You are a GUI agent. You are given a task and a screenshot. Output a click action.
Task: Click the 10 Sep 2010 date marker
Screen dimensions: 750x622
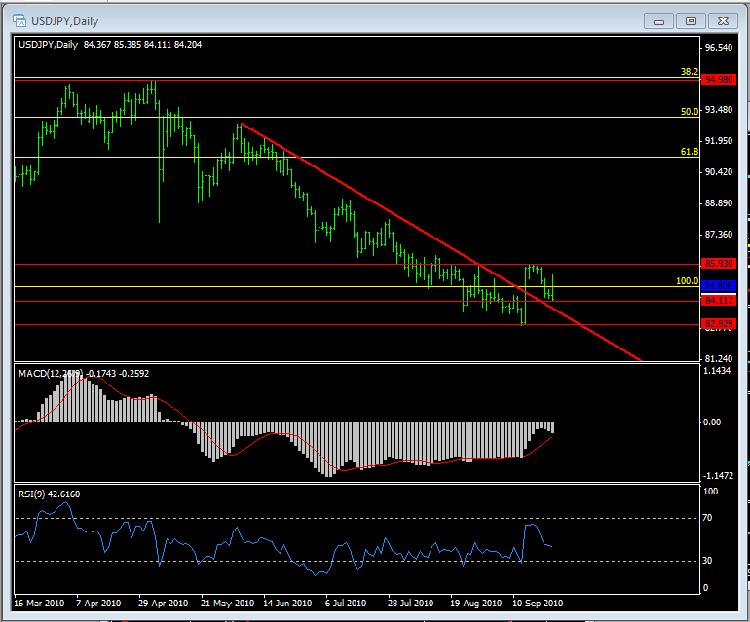click(x=535, y=603)
